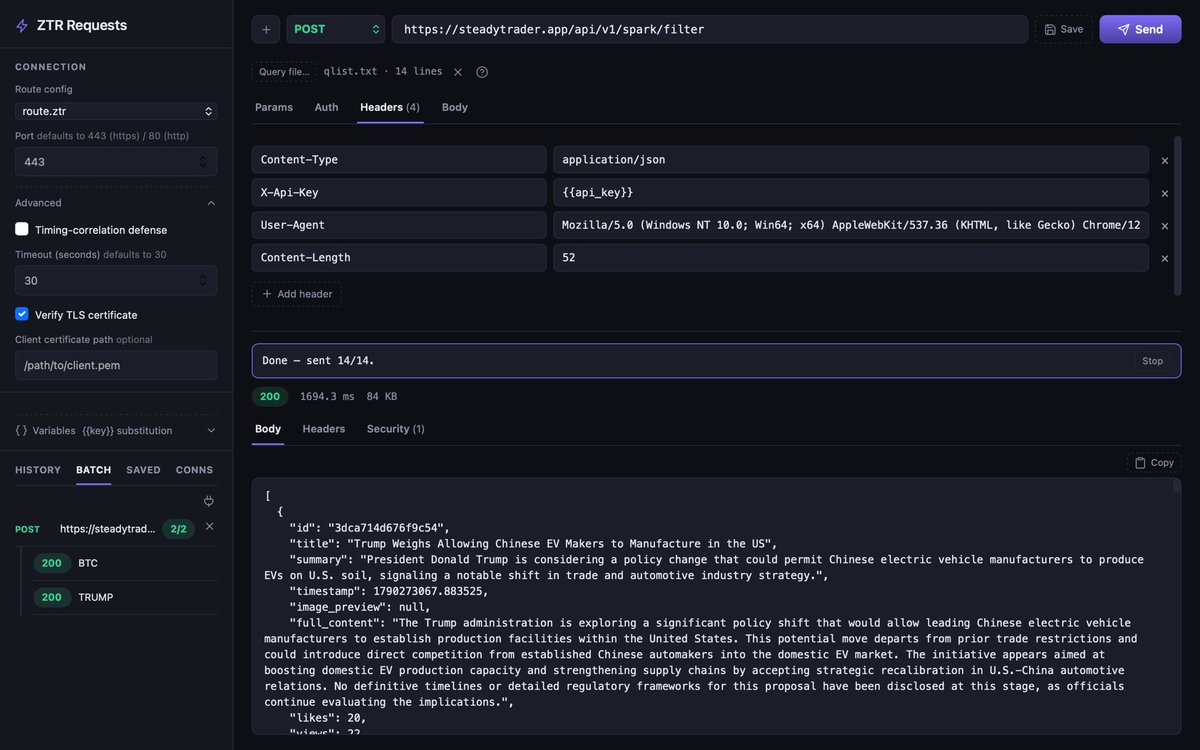The image size is (1200, 750).
Task: Edit the Content-Length header name field
Action: click(399, 258)
